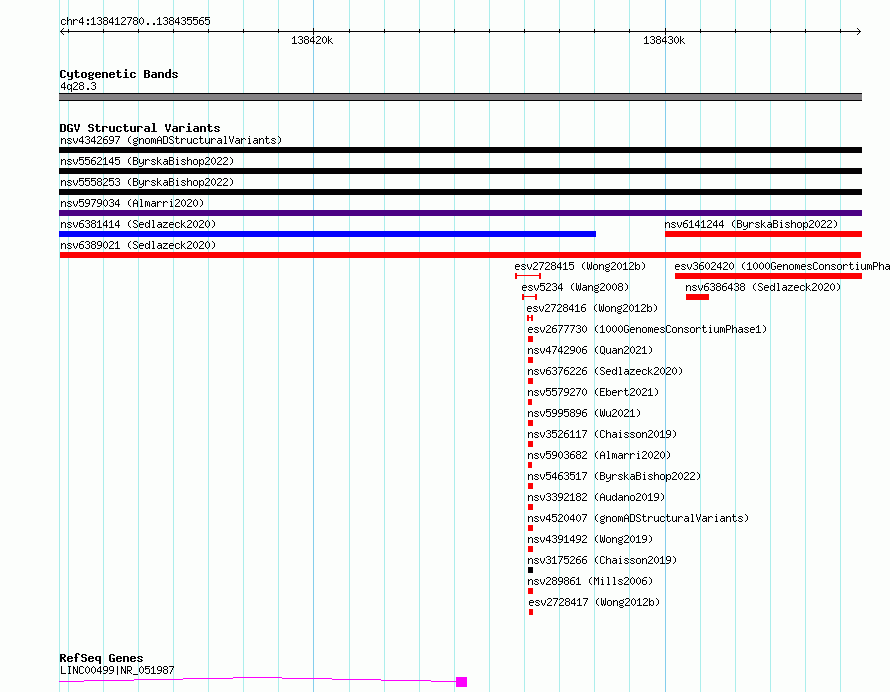
Task: Click red marker under nsv4391492
Action: click(x=531, y=549)
